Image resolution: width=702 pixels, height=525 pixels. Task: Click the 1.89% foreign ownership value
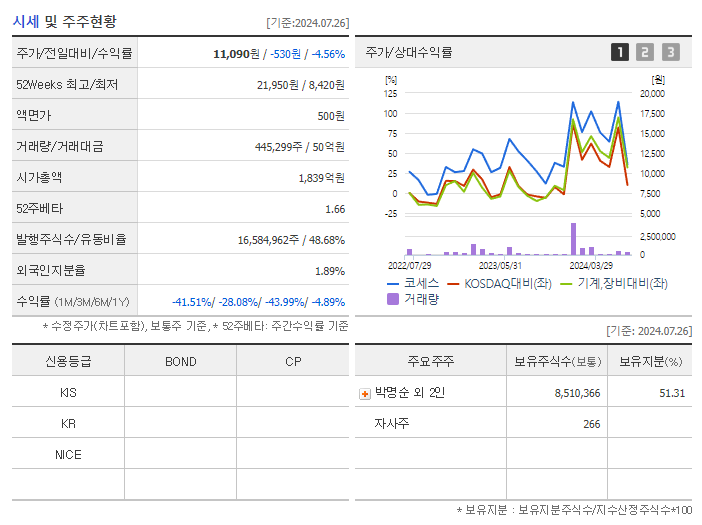click(x=330, y=271)
